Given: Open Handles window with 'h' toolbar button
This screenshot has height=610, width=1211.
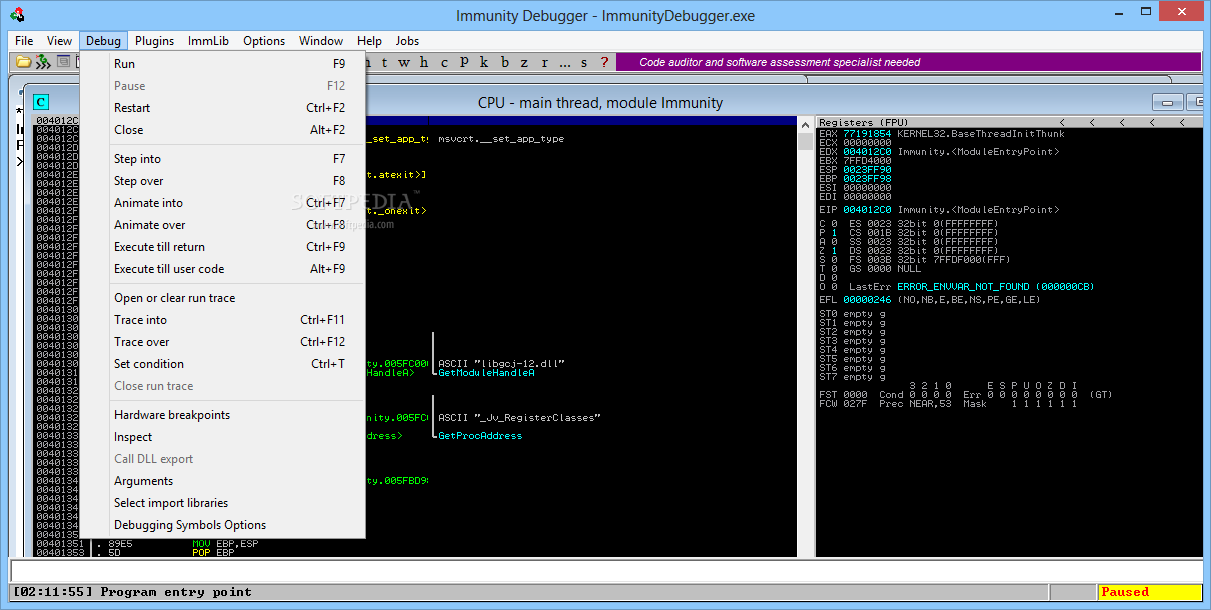Looking at the screenshot, I should point(423,62).
